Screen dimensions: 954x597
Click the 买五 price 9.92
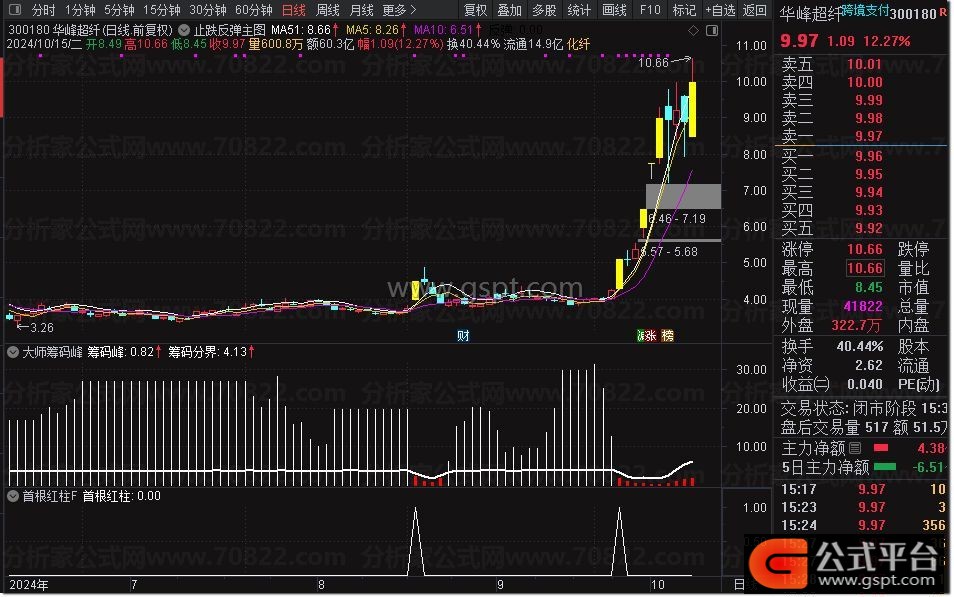868,228
